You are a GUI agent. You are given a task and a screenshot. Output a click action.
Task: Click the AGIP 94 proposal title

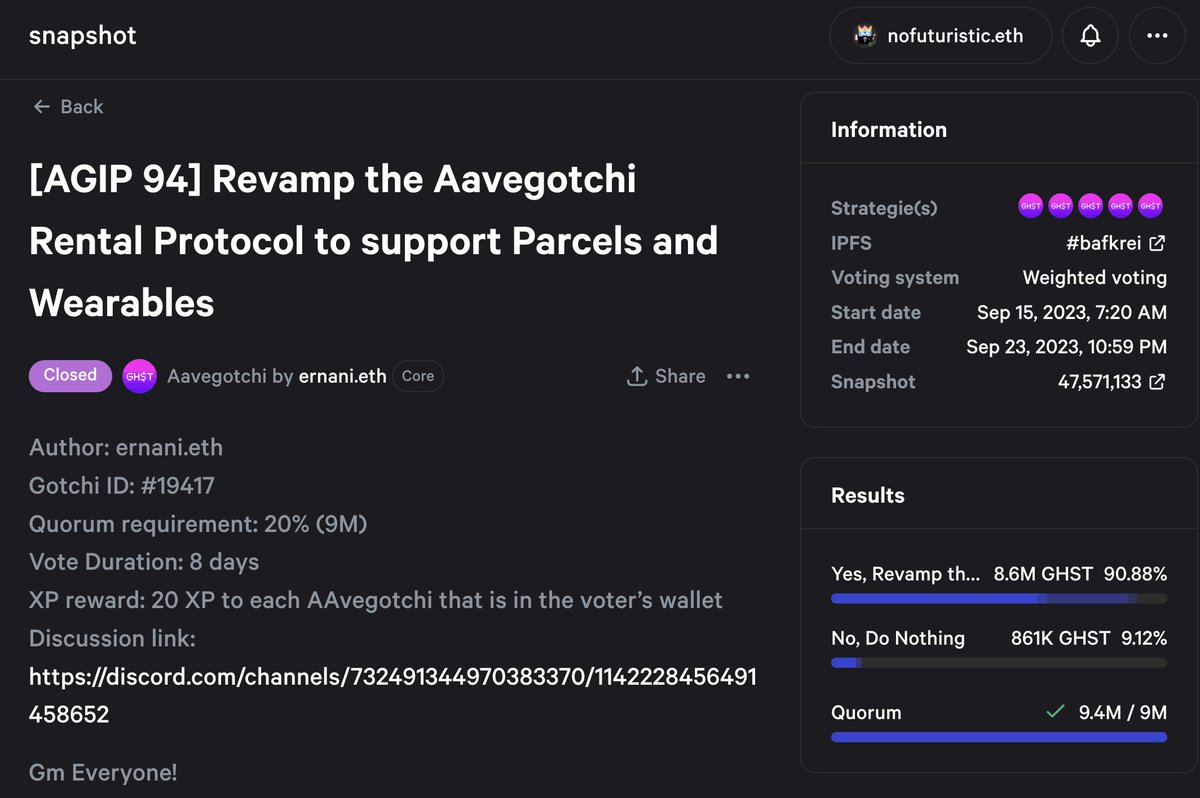tap(374, 241)
